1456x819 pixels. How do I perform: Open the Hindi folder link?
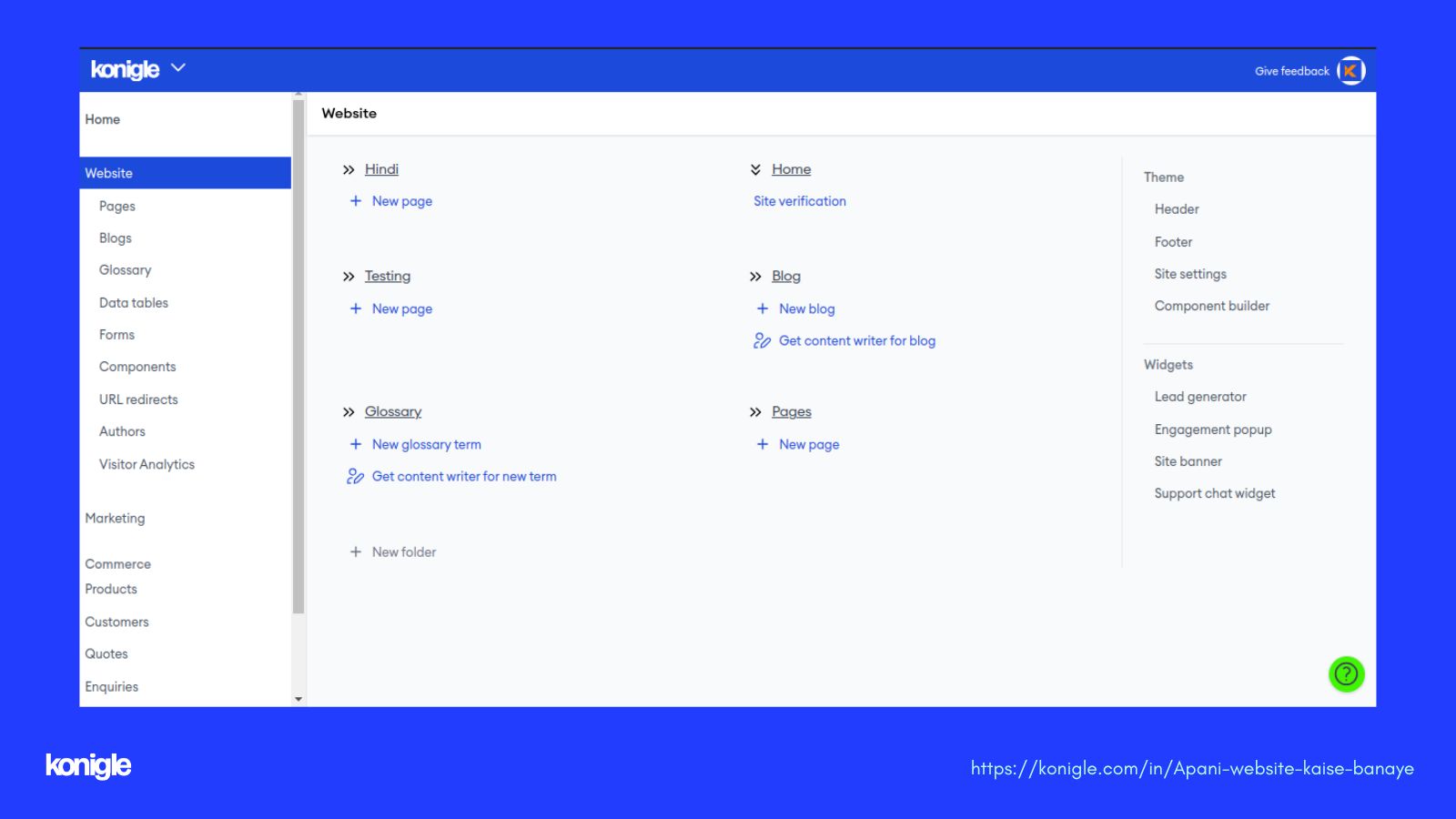pos(381,169)
